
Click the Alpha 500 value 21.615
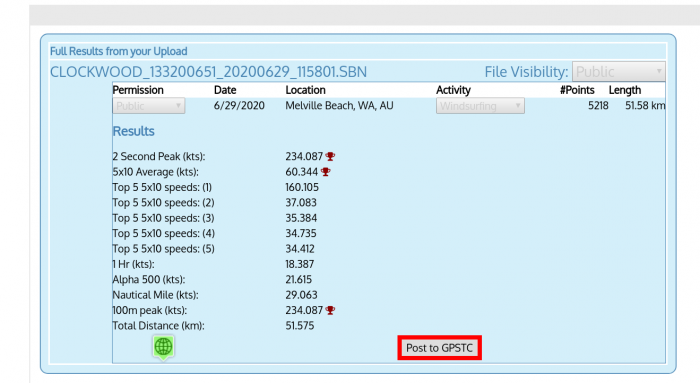(x=299, y=280)
